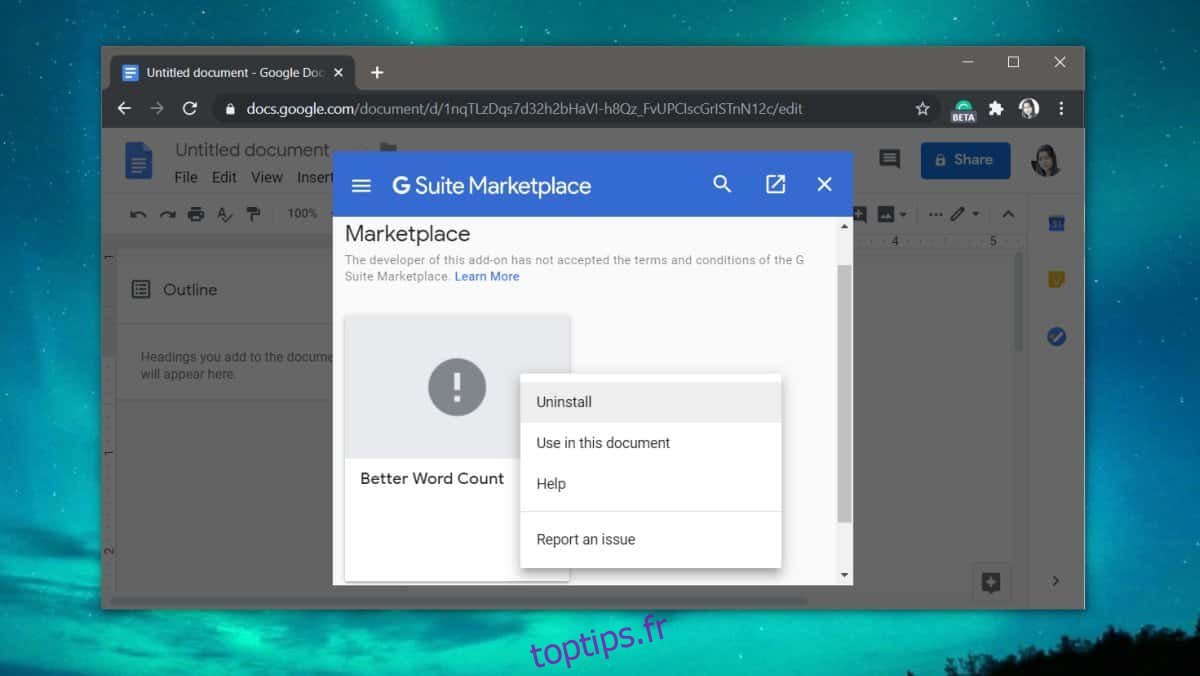Open the Edit menu

[x=224, y=177]
